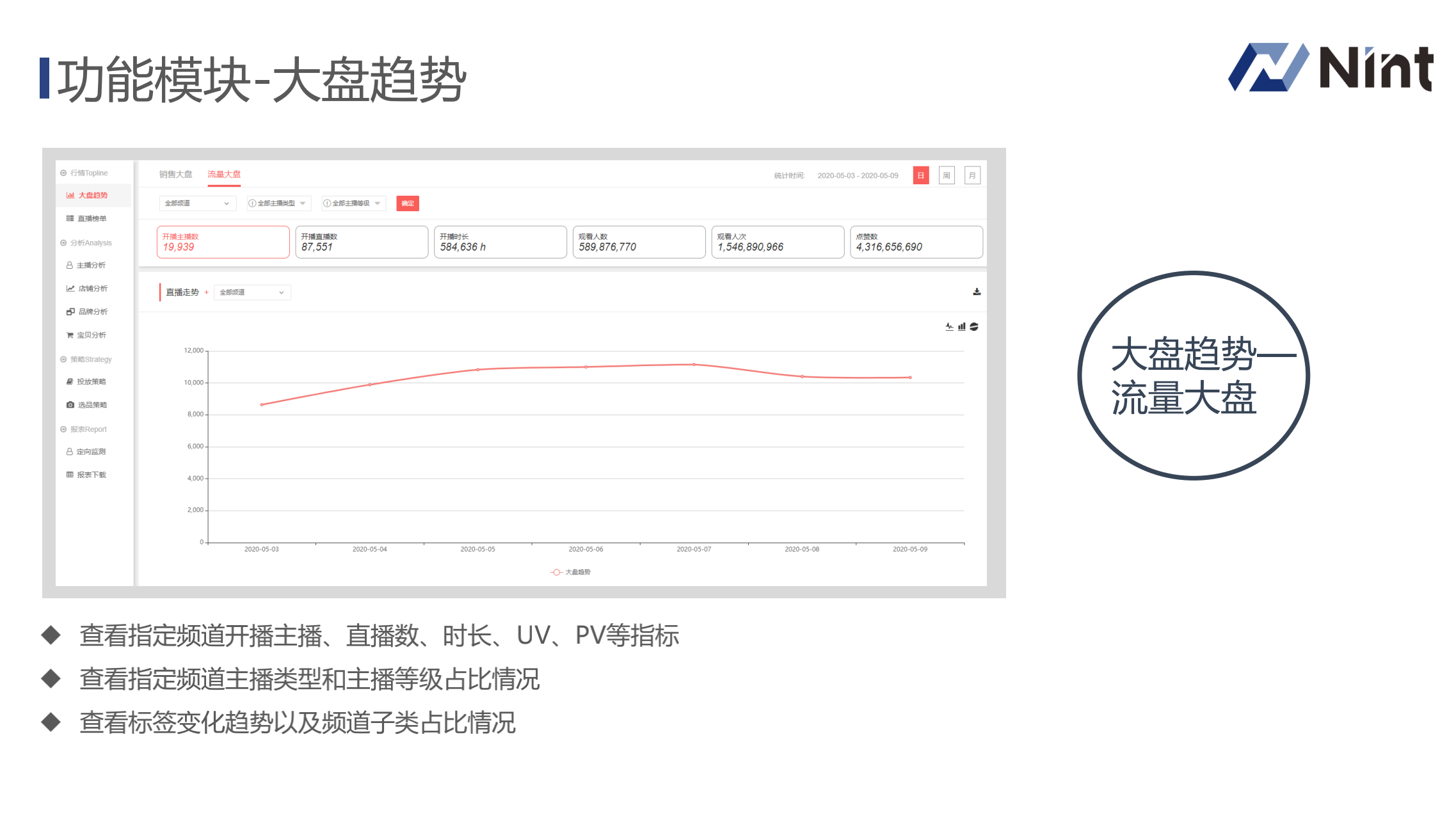This screenshot has width=1456, height=819.
Task: Click the chart restore/stack icon
Action: point(973,327)
